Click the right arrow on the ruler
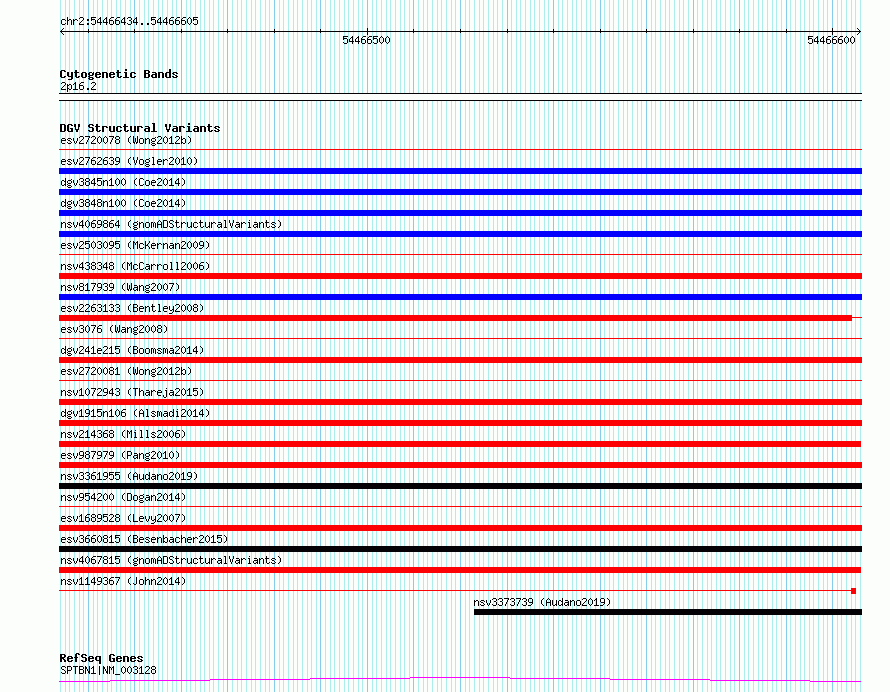 coord(859,32)
